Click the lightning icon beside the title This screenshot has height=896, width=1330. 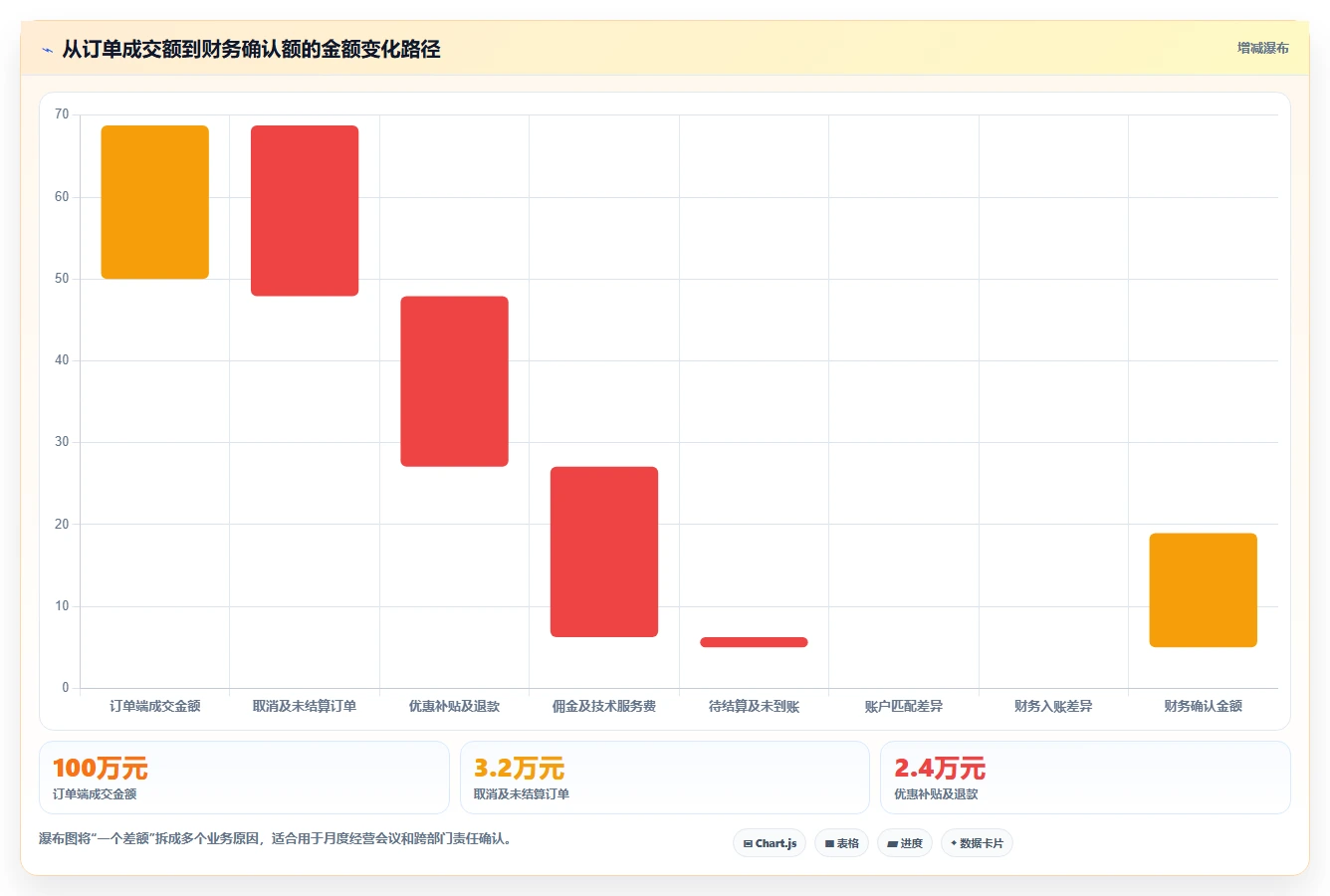(x=47, y=50)
